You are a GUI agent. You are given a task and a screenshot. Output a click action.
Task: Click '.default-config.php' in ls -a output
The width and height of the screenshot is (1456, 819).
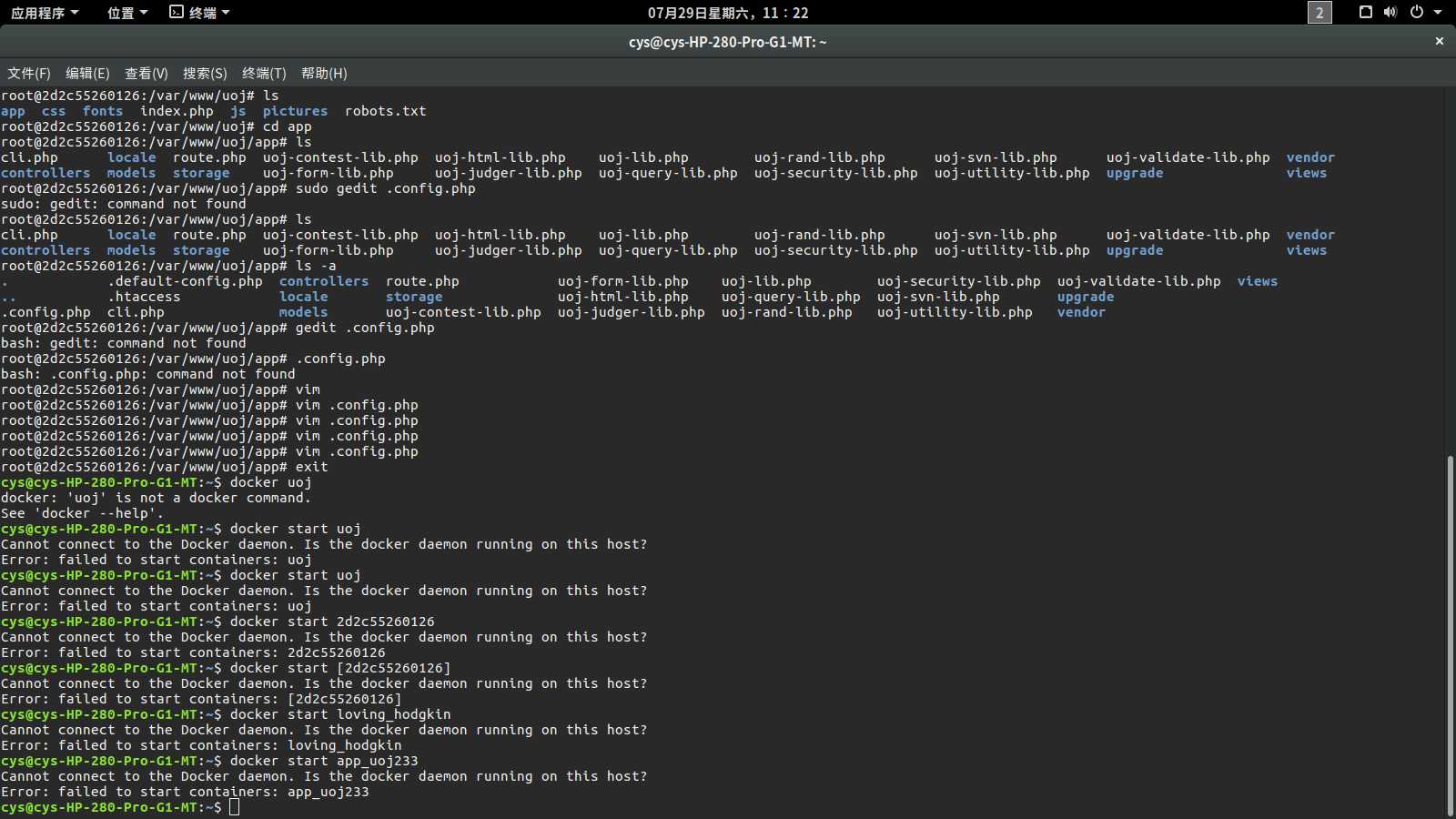click(185, 281)
